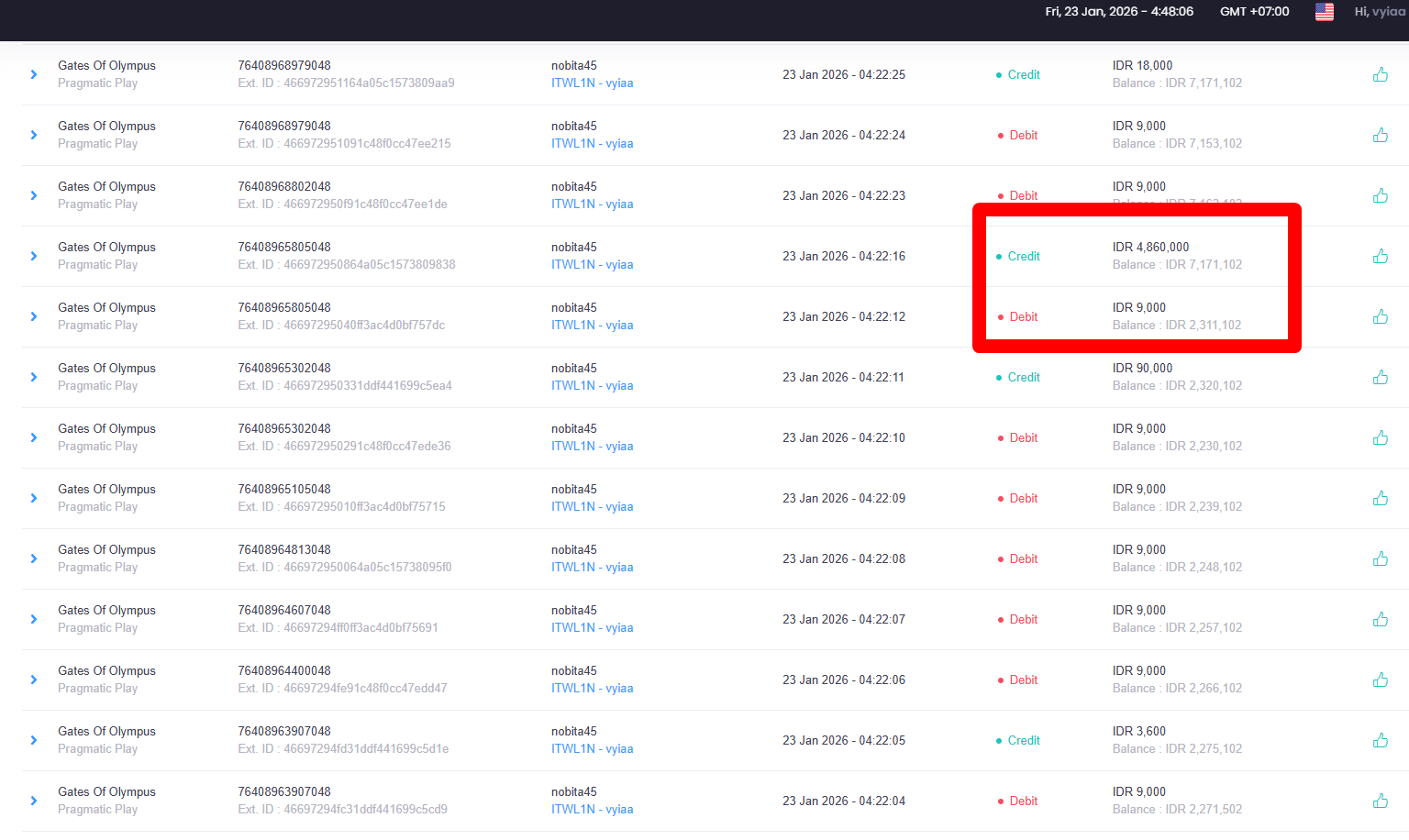Click thumbs-up icon for 04:22:04 row

click(x=1381, y=801)
